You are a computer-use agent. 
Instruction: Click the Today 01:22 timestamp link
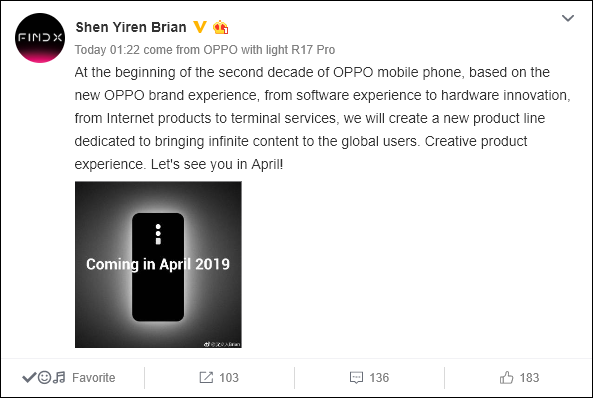pyautogui.click(x=107, y=50)
